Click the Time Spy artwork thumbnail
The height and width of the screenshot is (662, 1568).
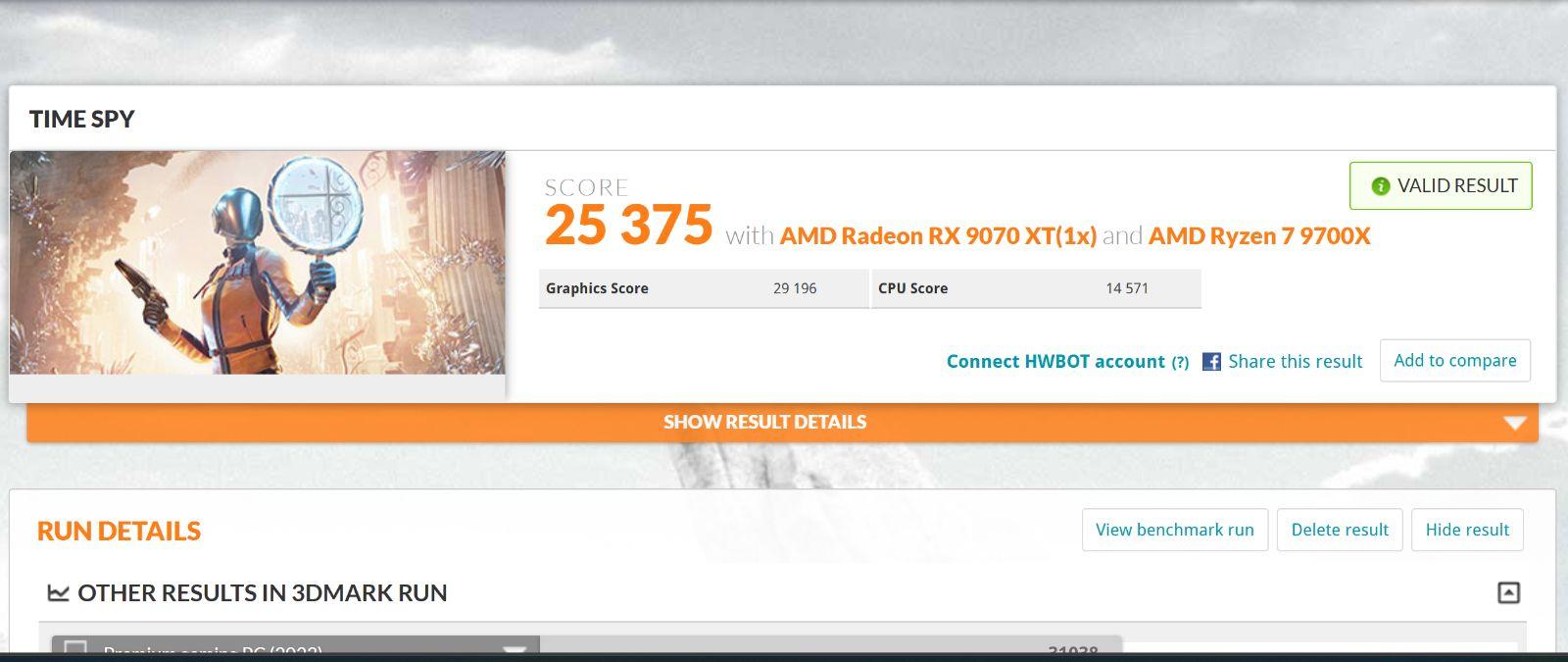point(257,262)
